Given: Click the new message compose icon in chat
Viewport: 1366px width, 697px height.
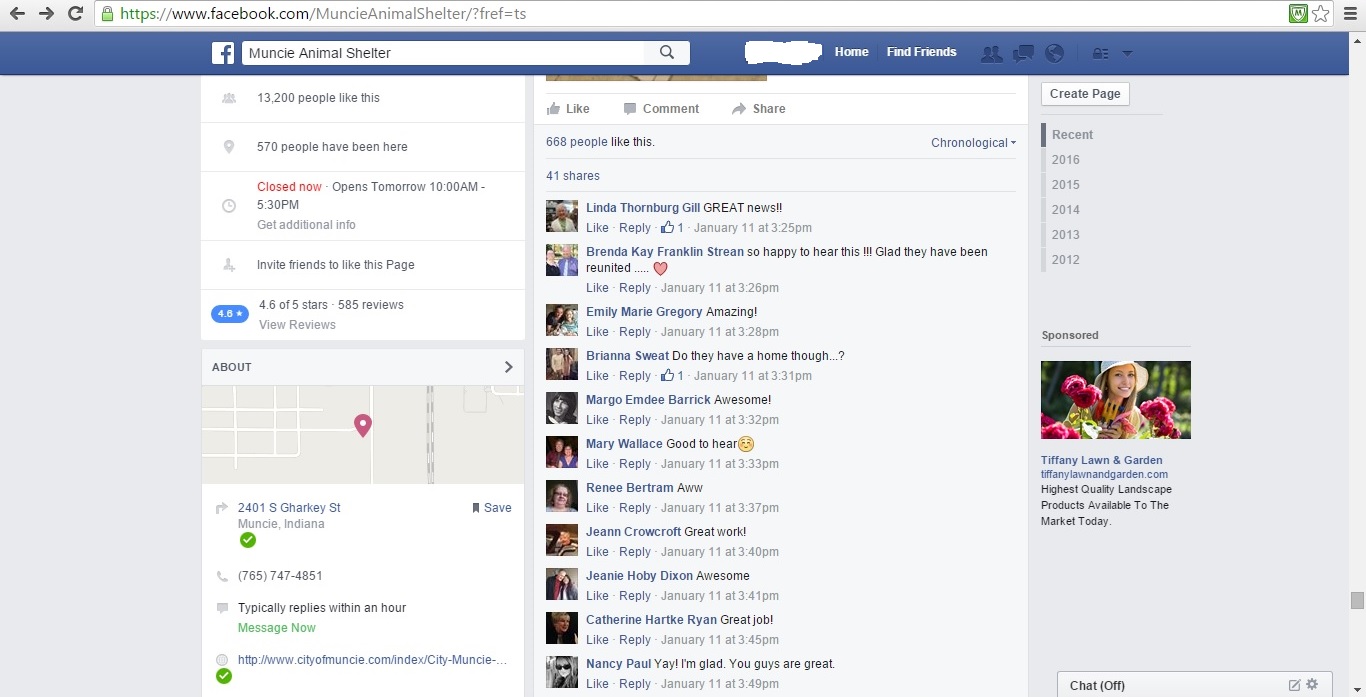Looking at the screenshot, I should pos(1294,685).
